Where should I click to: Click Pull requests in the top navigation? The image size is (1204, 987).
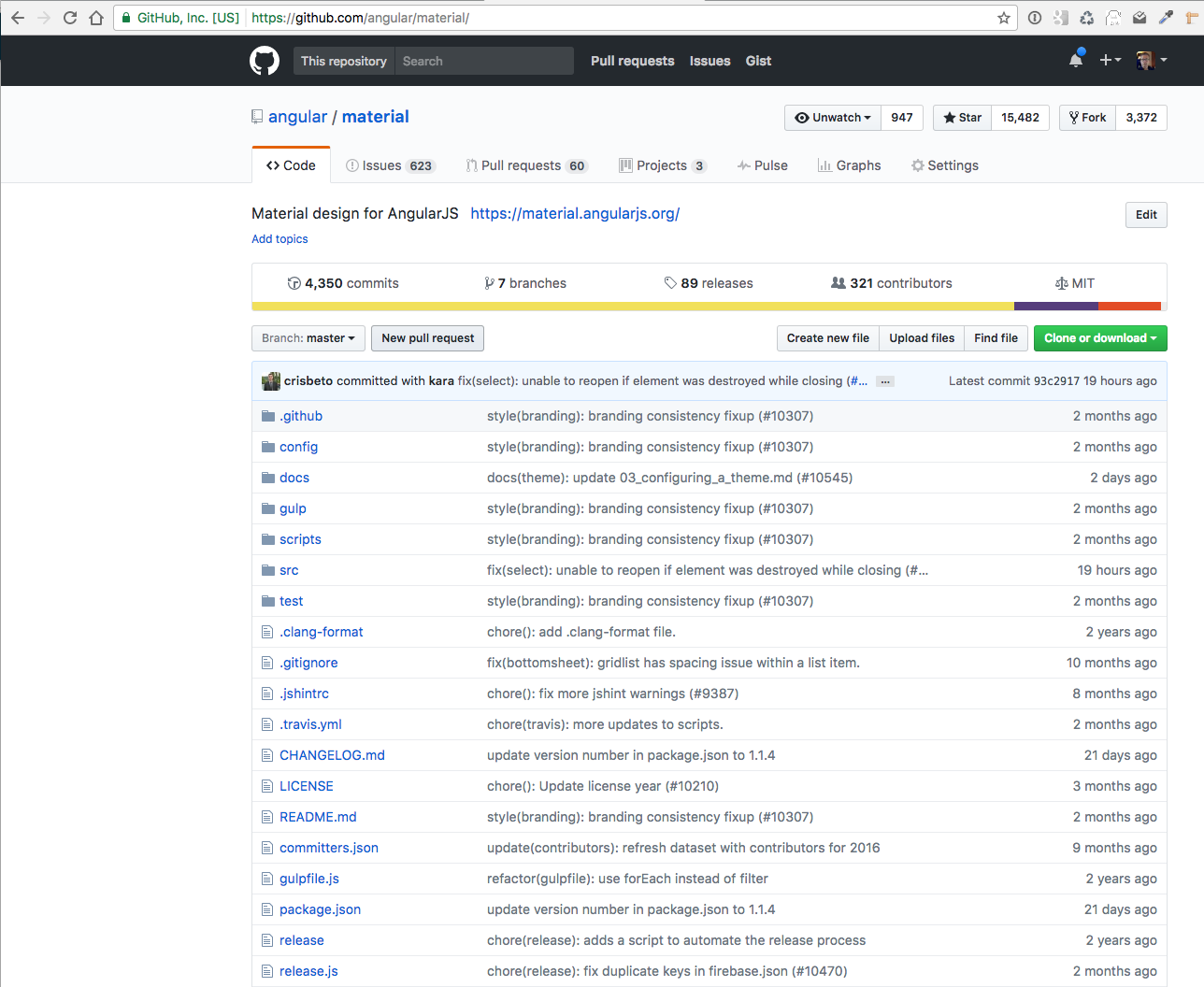633,61
